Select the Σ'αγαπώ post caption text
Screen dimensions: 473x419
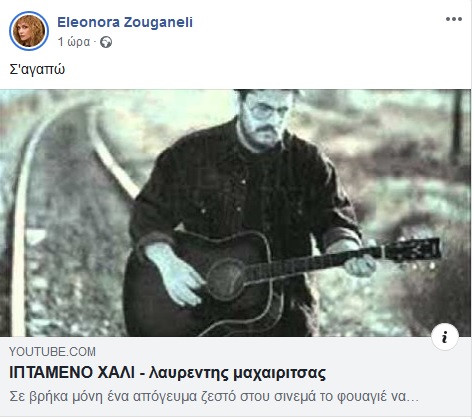point(37,69)
